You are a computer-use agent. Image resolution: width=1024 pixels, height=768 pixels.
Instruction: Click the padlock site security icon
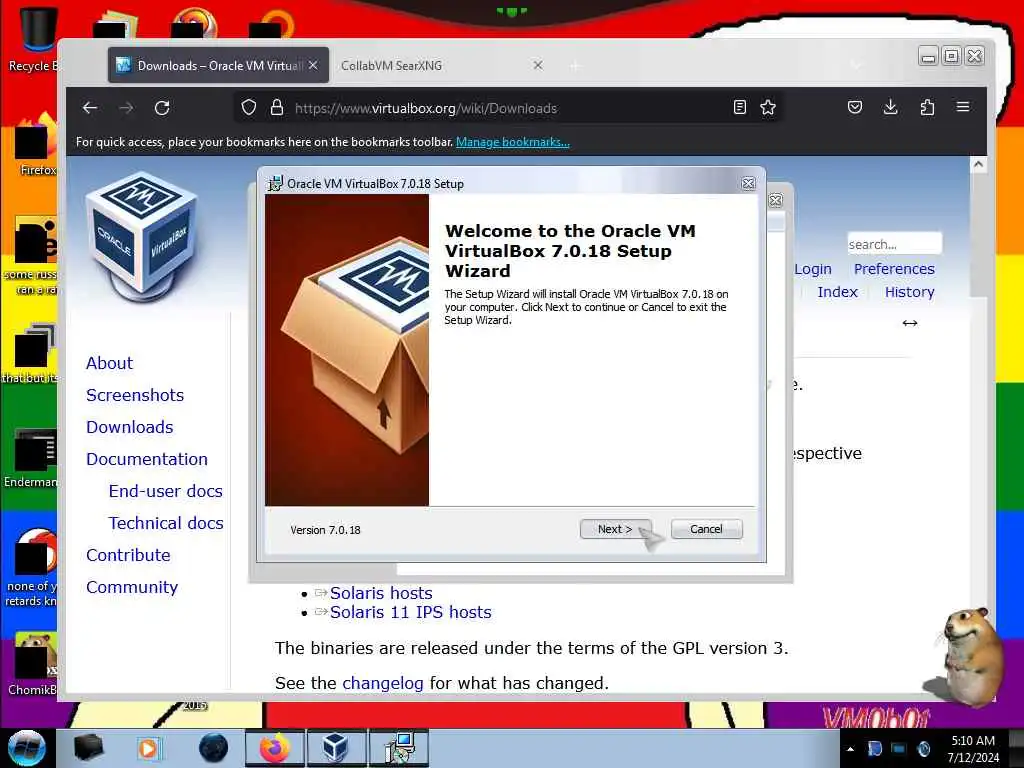pyautogui.click(x=277, y=108)
